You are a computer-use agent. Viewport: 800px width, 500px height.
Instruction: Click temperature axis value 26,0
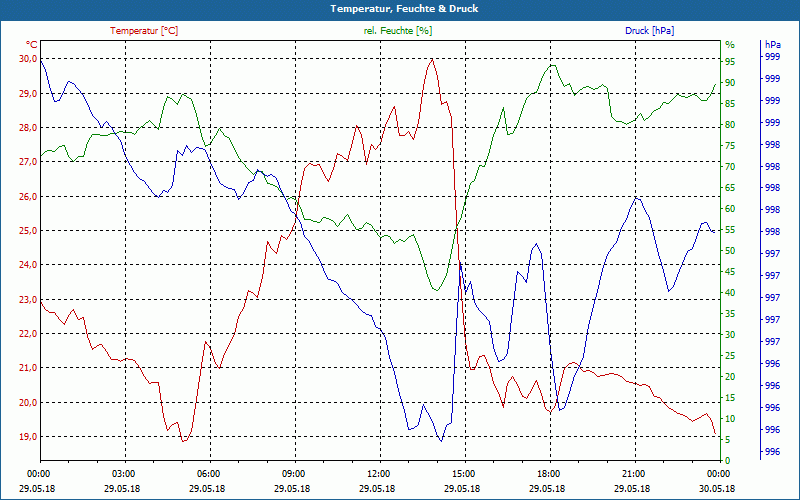28,196
